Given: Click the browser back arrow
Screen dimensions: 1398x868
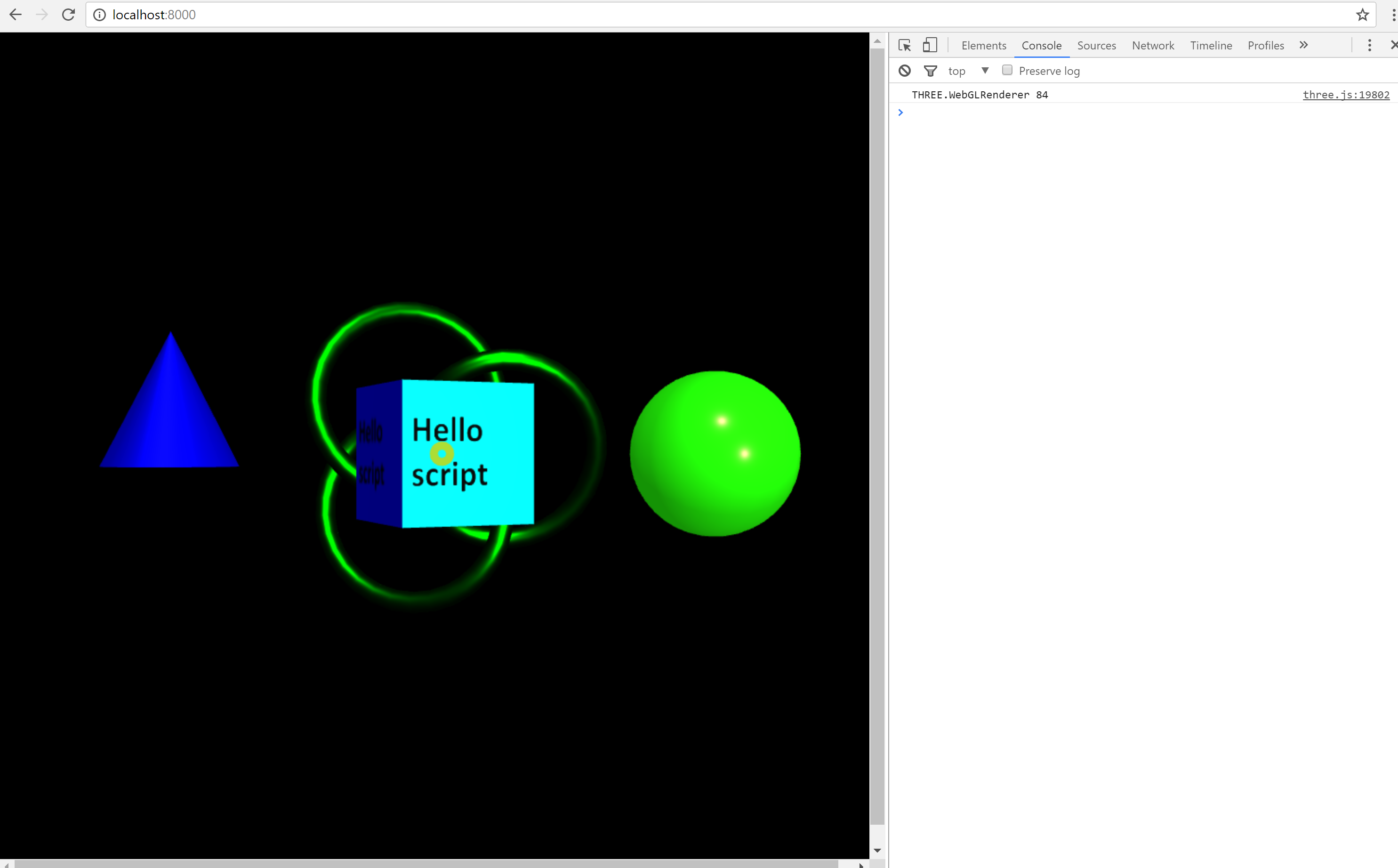Looking at the screenshot, I should pyautogui.click(x=16, y=15).
